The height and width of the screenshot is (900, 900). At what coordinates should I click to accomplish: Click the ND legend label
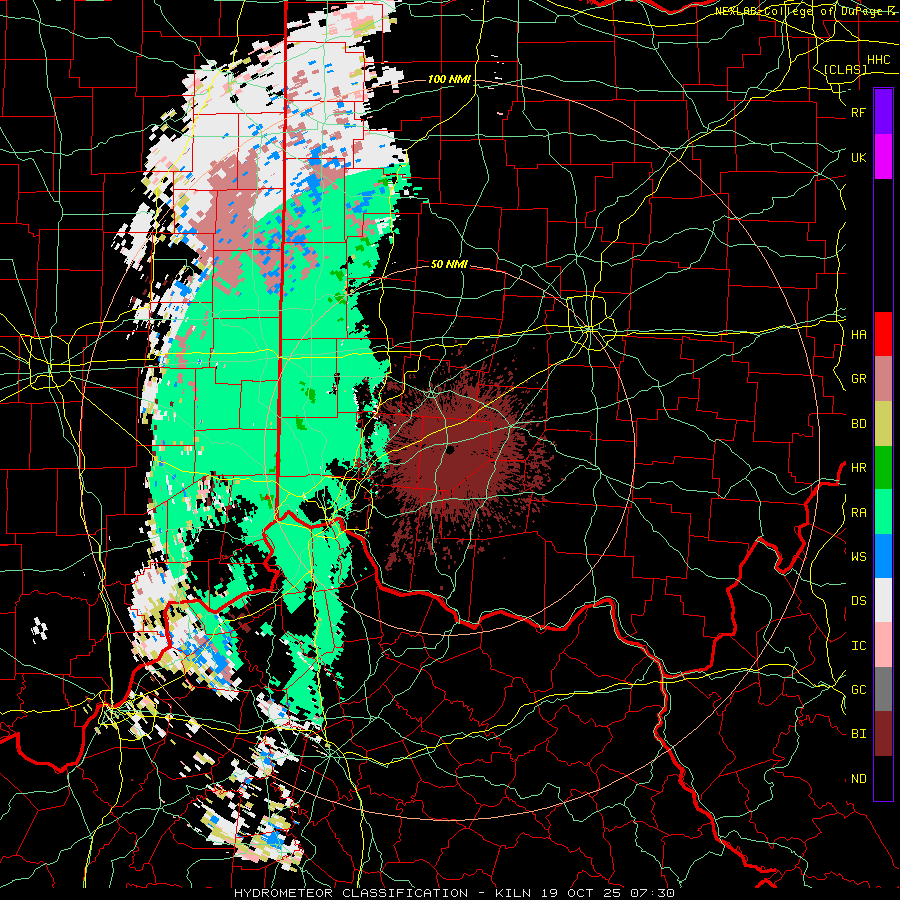click(858, 779)
